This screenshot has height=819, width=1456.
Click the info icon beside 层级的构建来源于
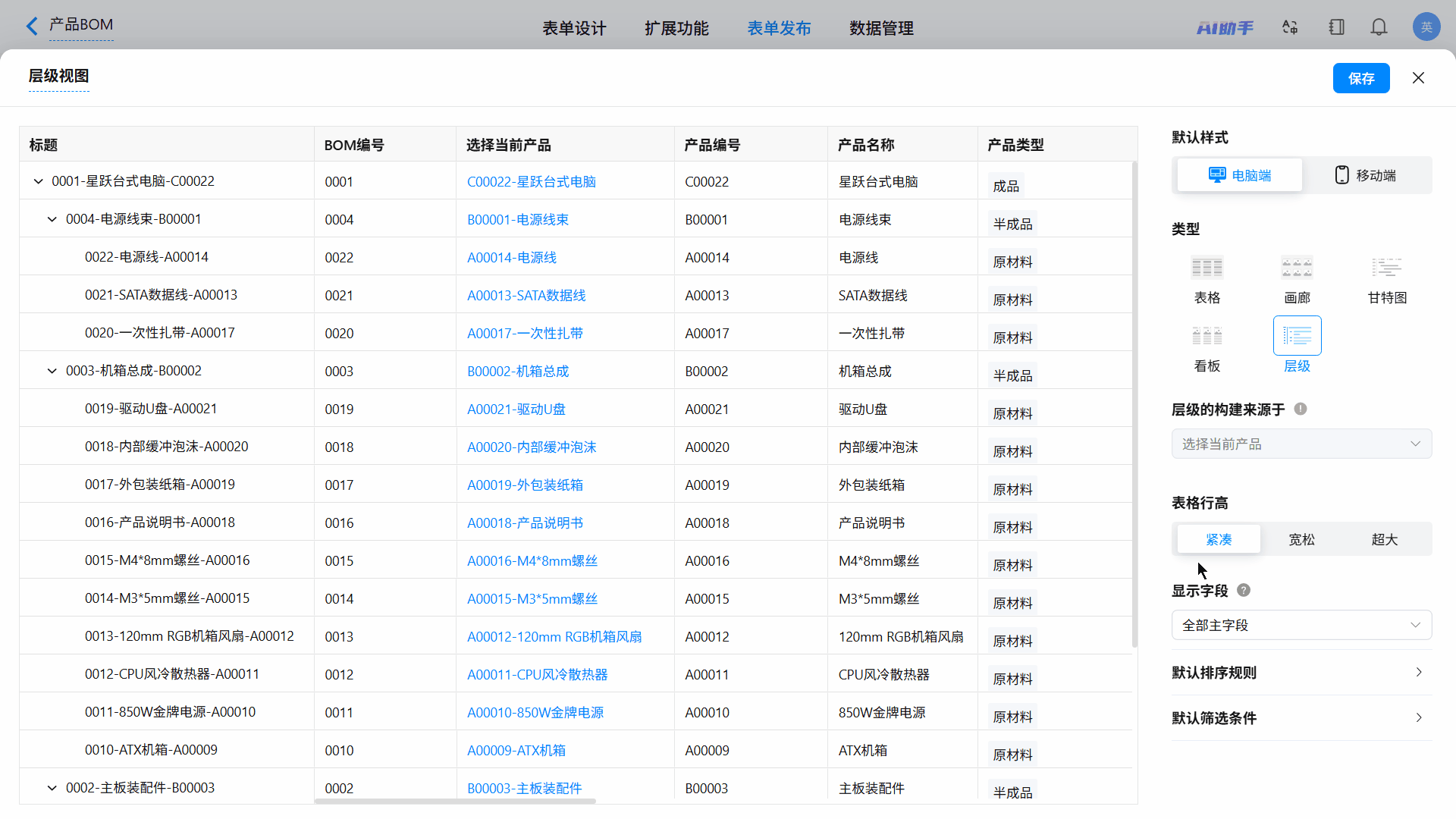[1301, 409]
